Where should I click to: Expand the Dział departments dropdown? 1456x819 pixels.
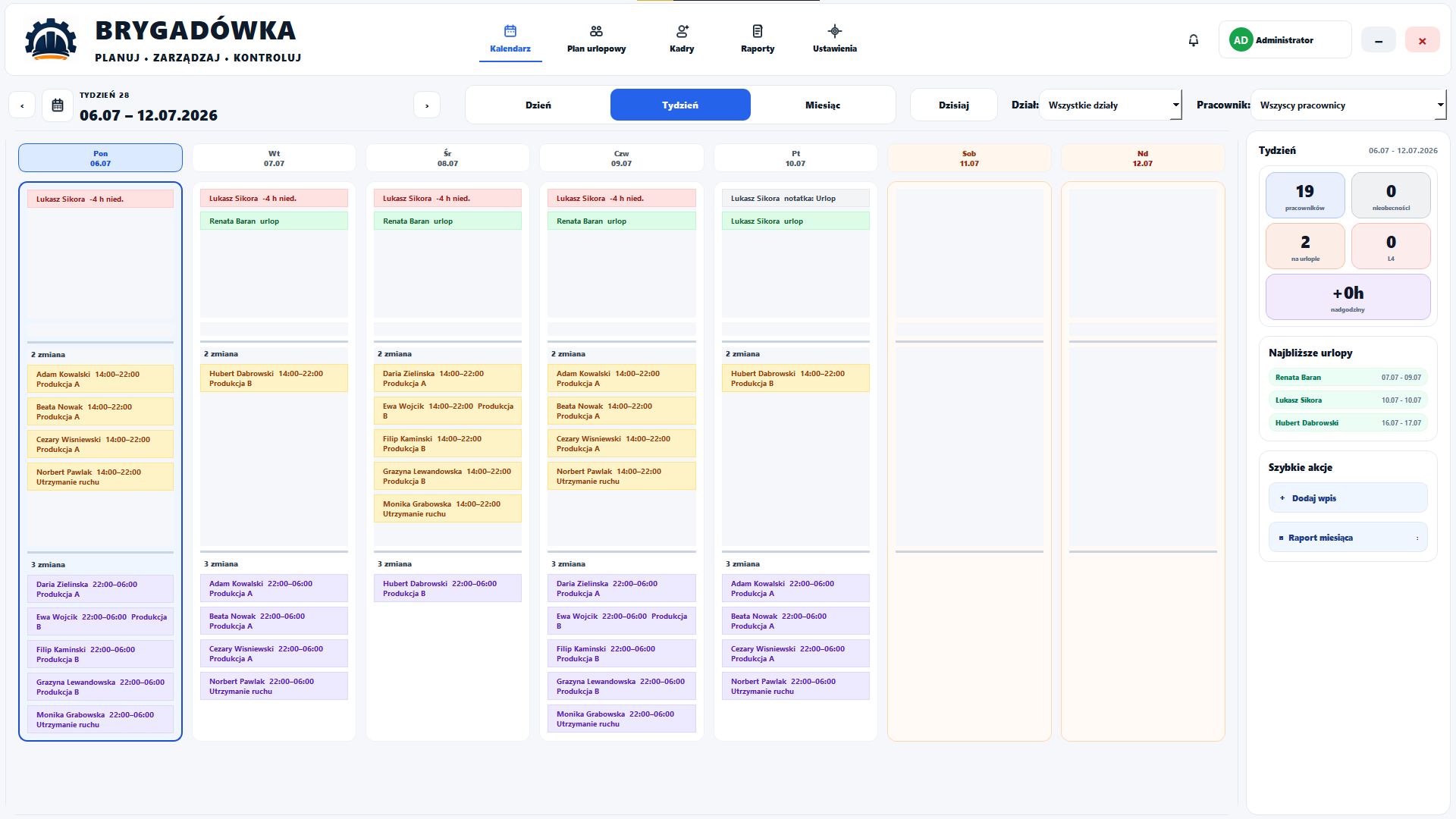[1111, 105]
